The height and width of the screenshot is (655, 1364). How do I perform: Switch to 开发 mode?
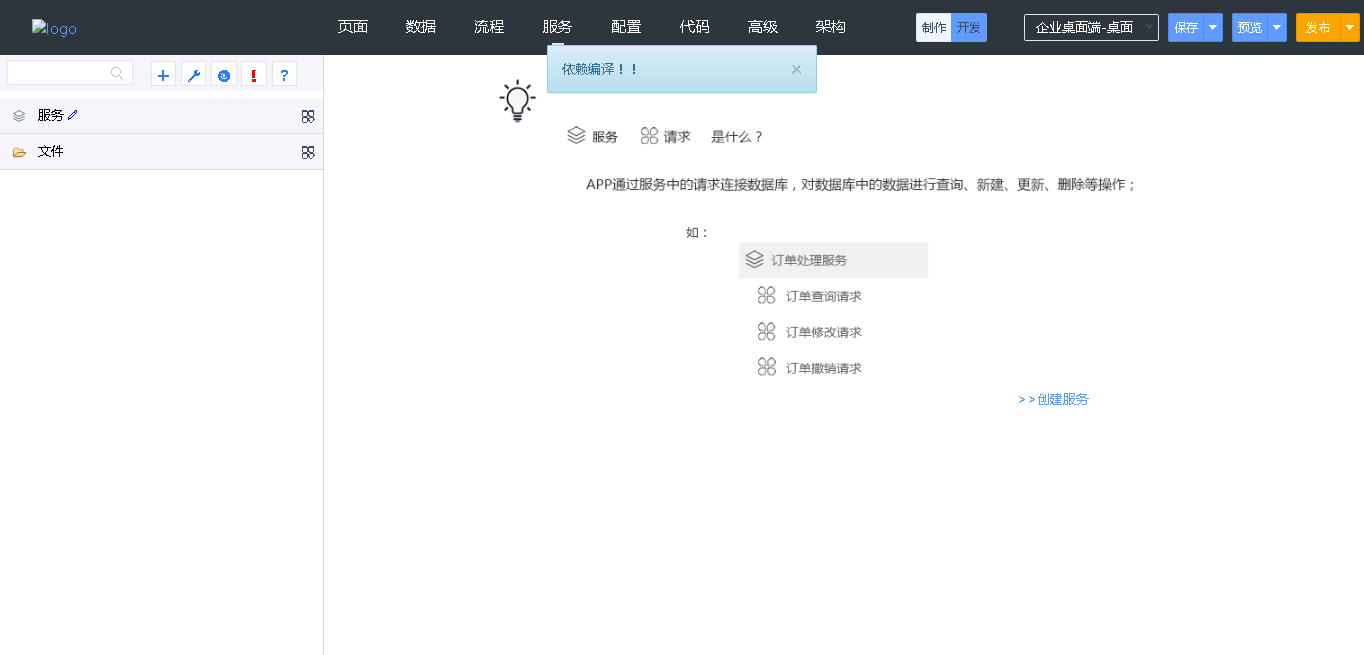pos(968,28)
